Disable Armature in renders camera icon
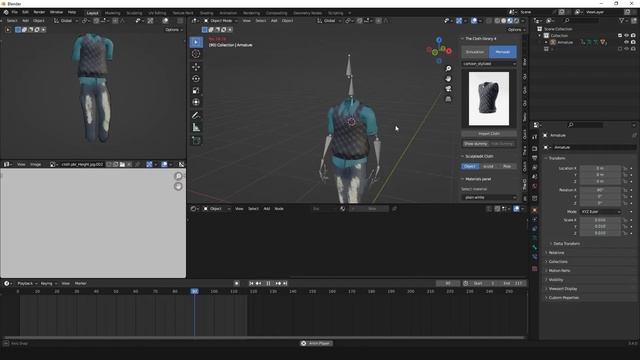 (633, 42)
